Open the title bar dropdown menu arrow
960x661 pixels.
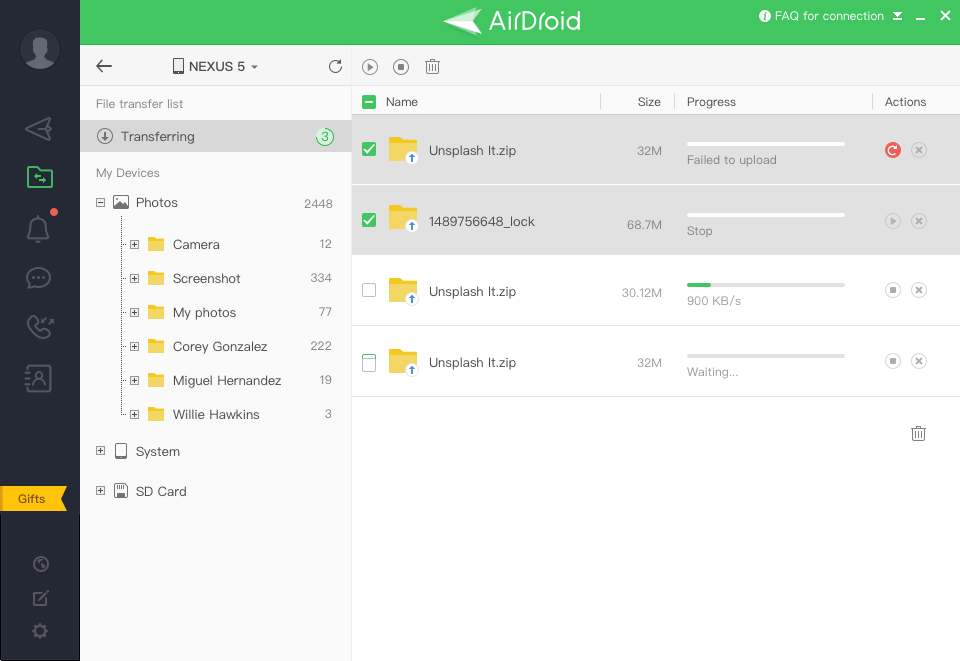[x=898, y=16]
